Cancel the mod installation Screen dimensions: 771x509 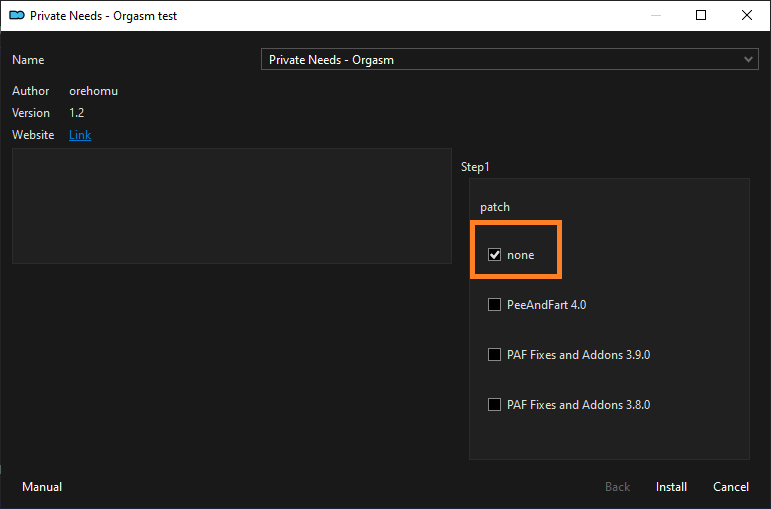(x=731, y=487)
